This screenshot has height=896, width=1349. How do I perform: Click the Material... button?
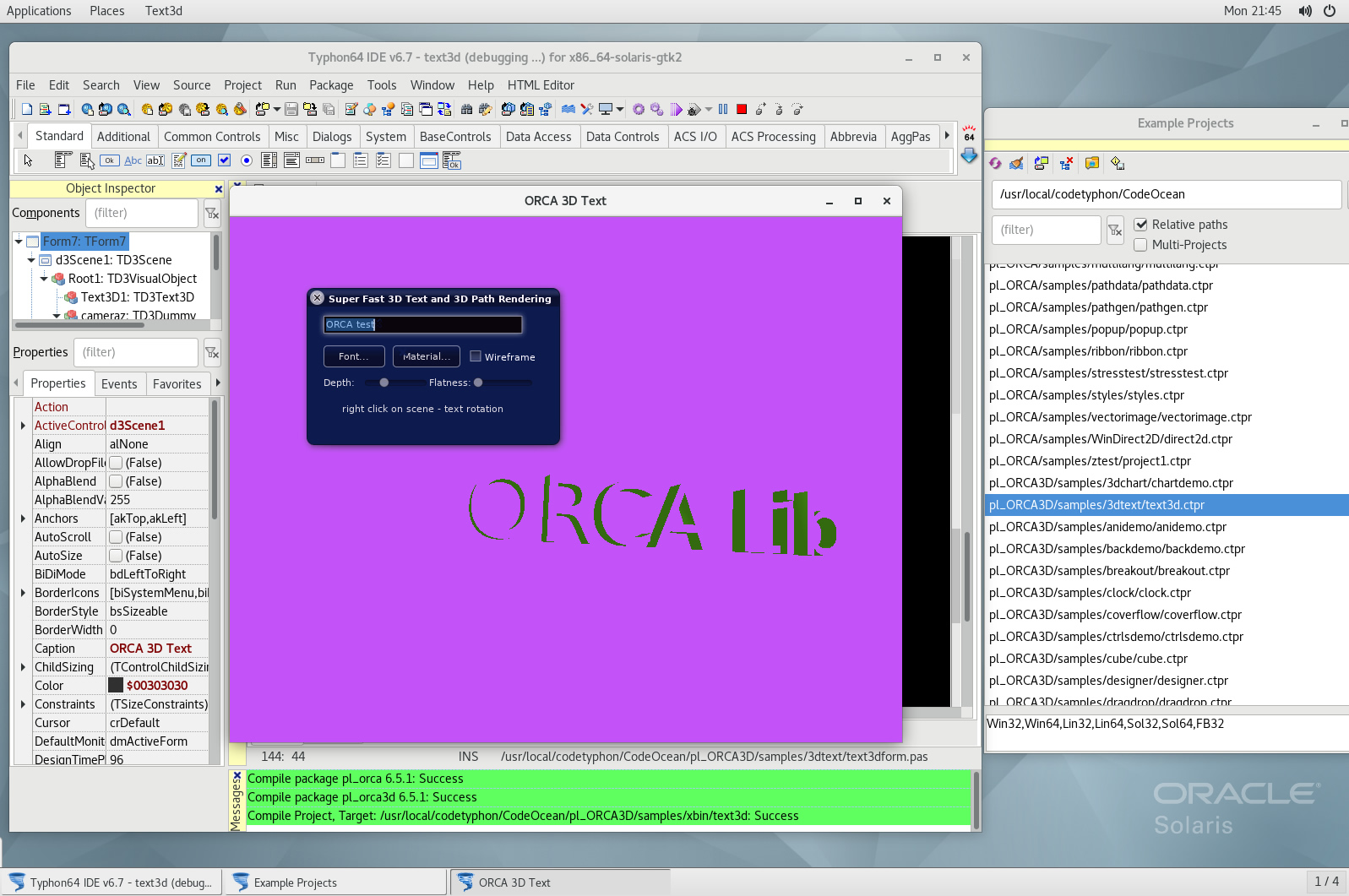tap(427, 356)
